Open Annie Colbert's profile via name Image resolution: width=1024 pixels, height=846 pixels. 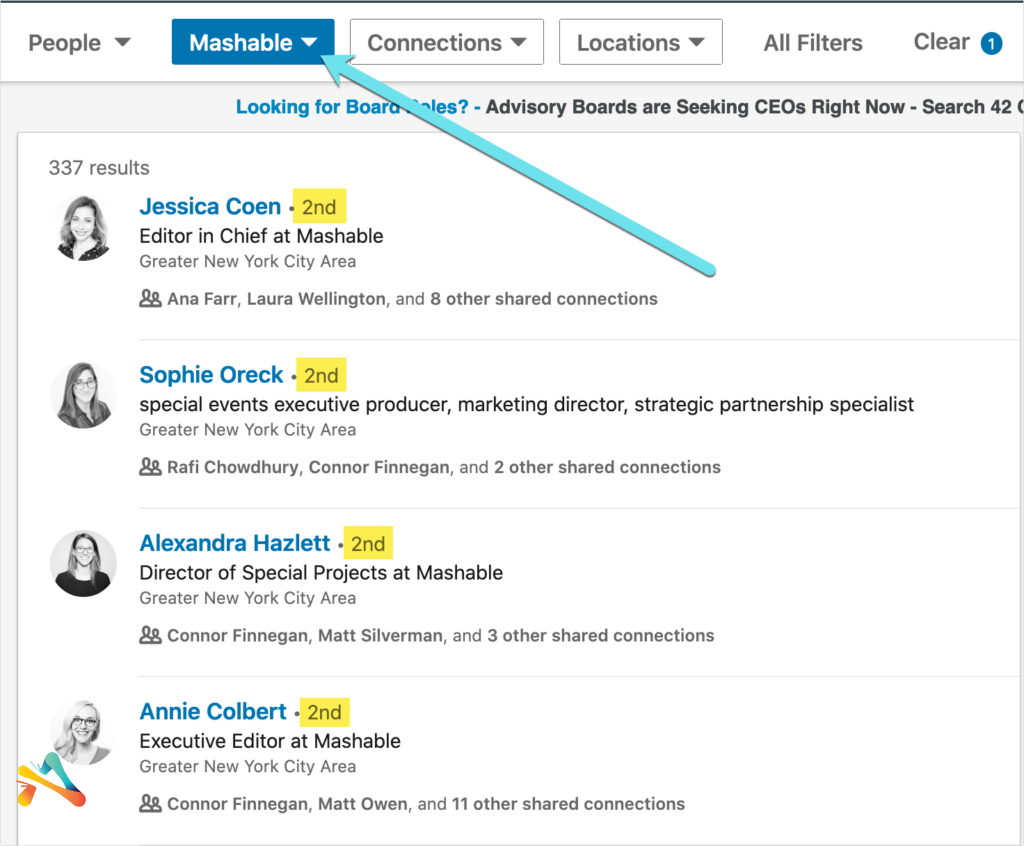213,711
